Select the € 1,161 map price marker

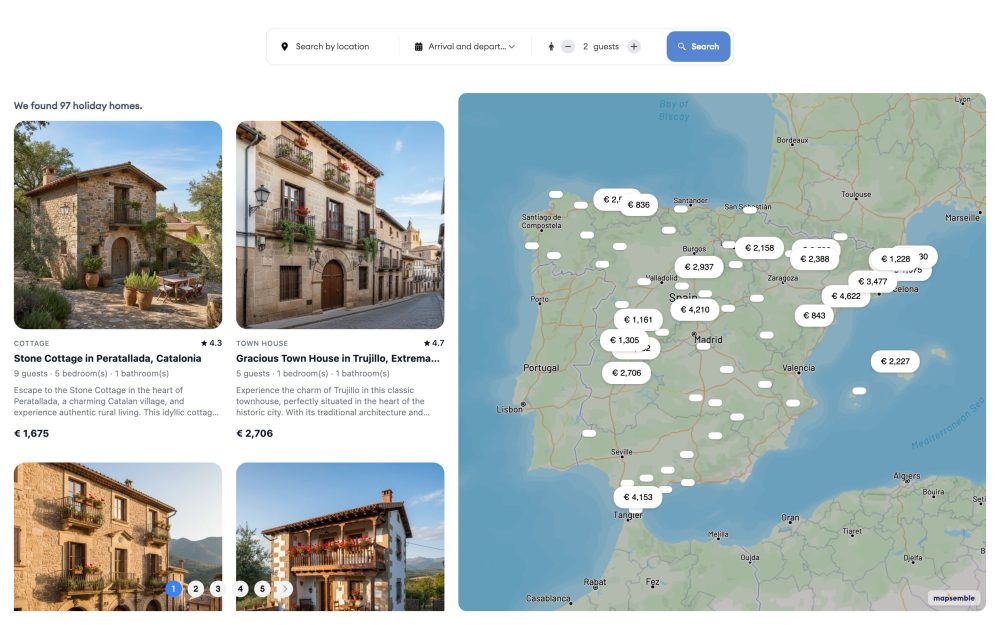[638, 320]
